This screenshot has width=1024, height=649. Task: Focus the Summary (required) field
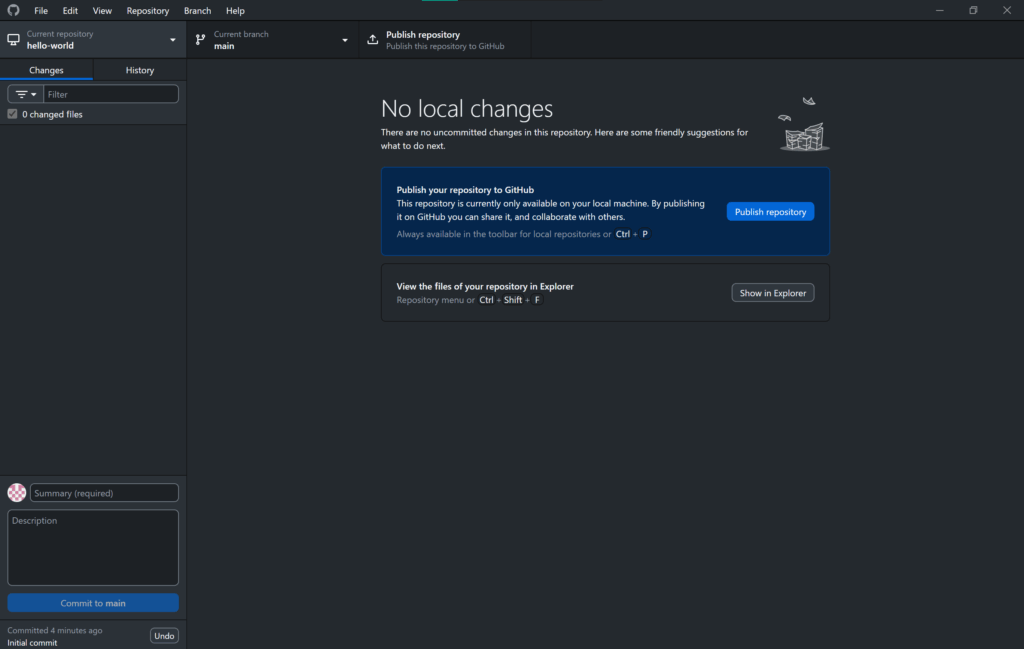(x=104, y=492)
